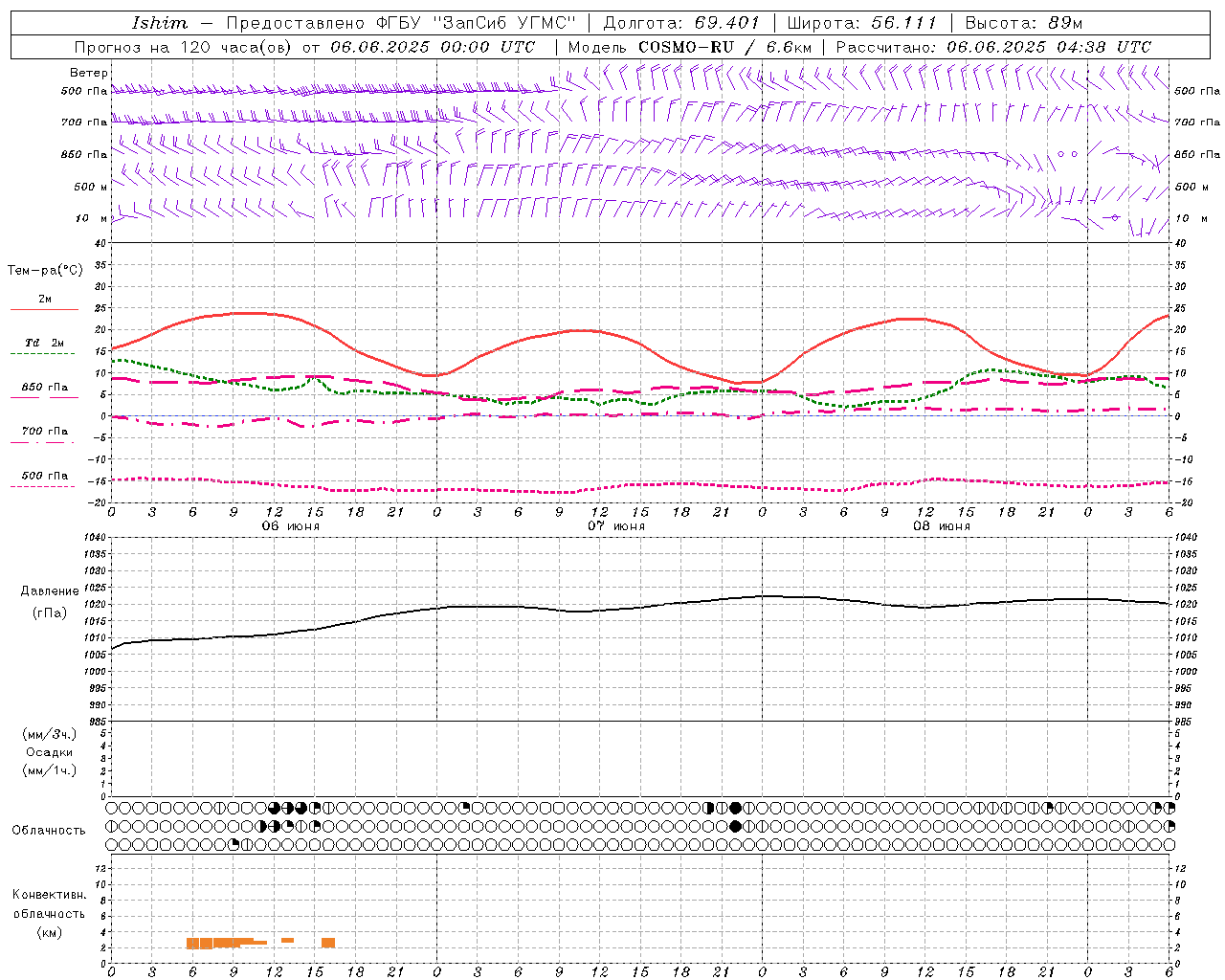This screenshot has width=1225, height=980.
Task: Click the longitude value Долгота: 69.401
Action: [681, 23]
